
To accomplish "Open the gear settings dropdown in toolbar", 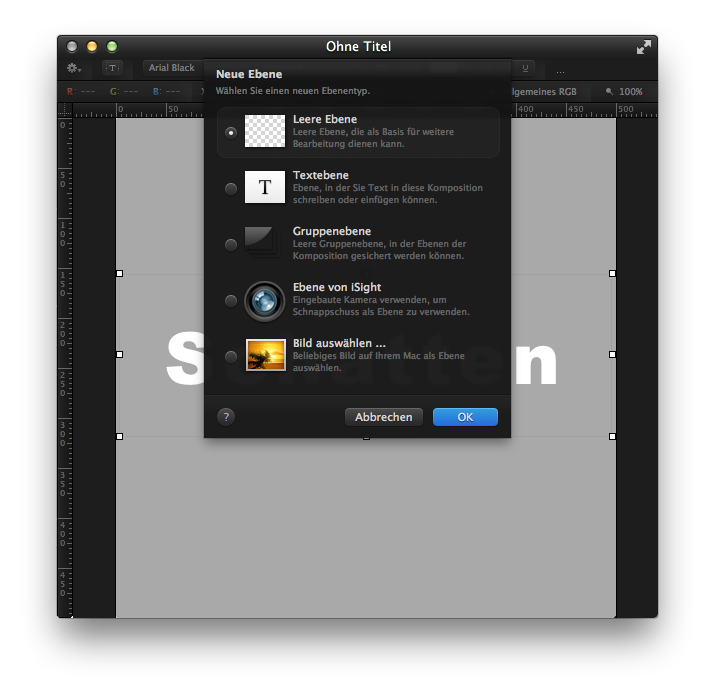I will (x=74, y=68).
